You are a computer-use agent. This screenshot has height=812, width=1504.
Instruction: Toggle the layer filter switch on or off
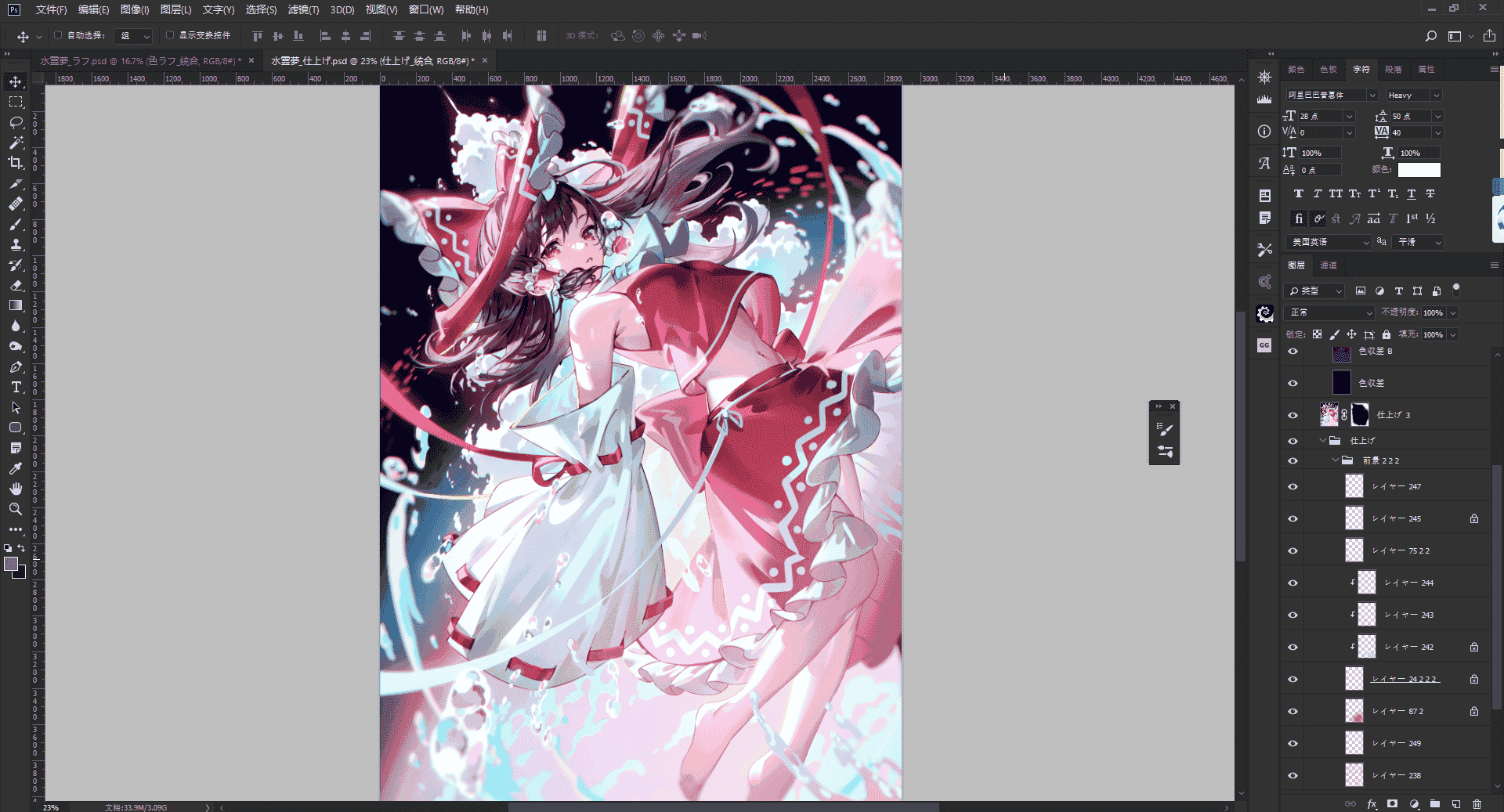pos(1456,290)
